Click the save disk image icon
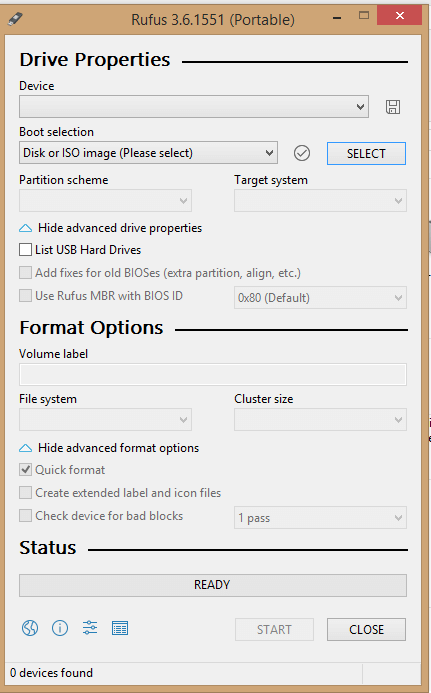The image size is (431, 693). [393, 107]
